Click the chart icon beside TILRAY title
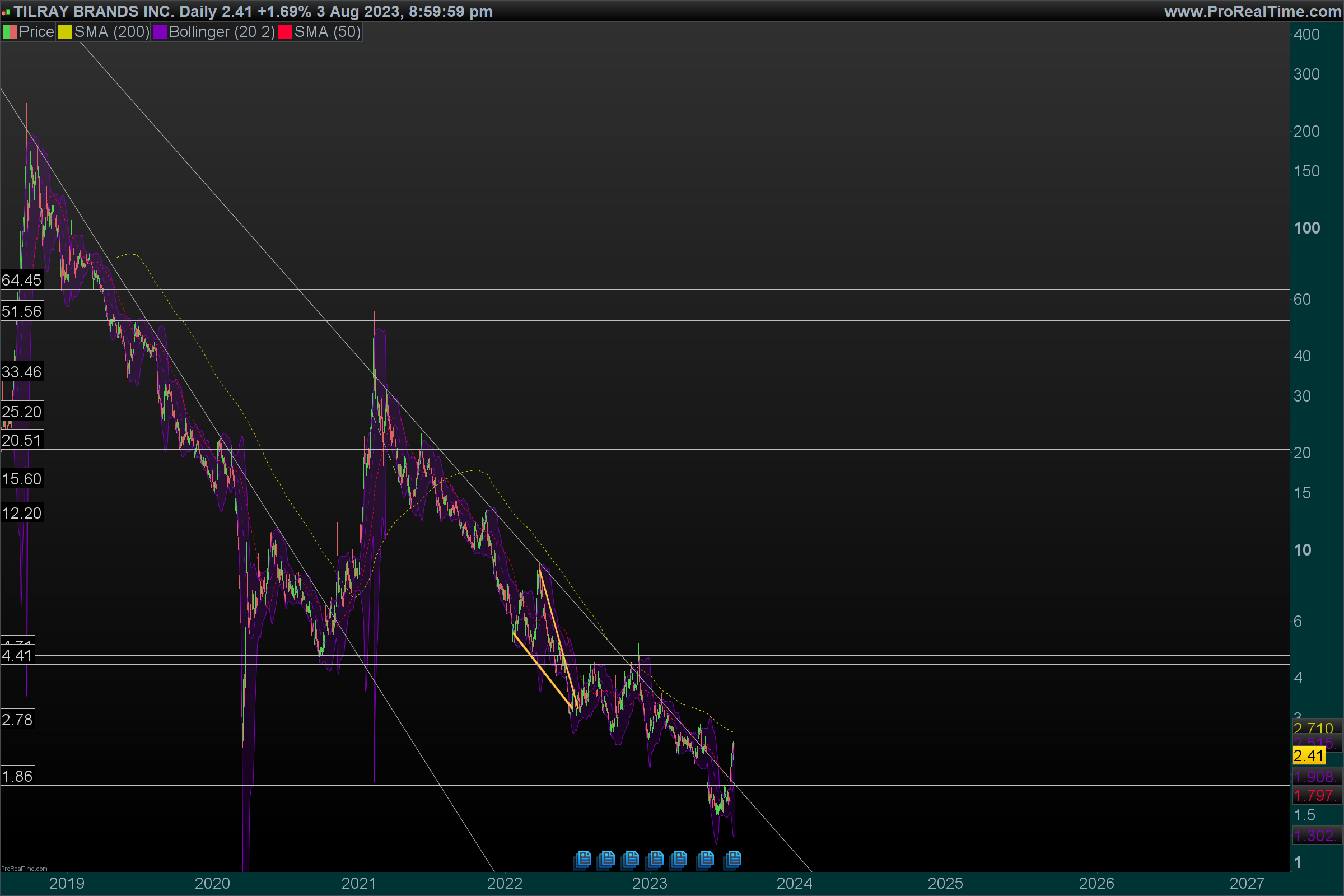This screenshot has height=896, width=1344. point(6,11)
